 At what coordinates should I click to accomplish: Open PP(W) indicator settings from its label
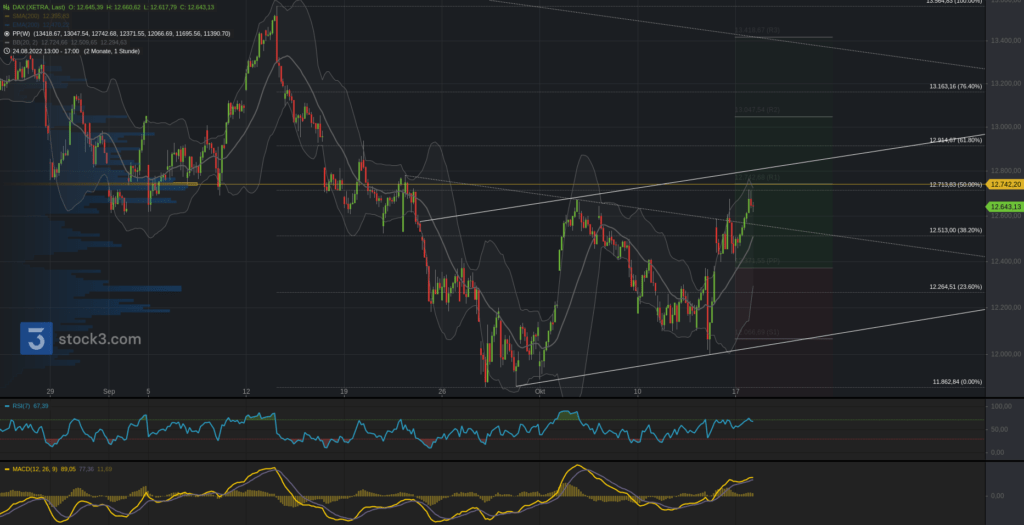point(21,33)
